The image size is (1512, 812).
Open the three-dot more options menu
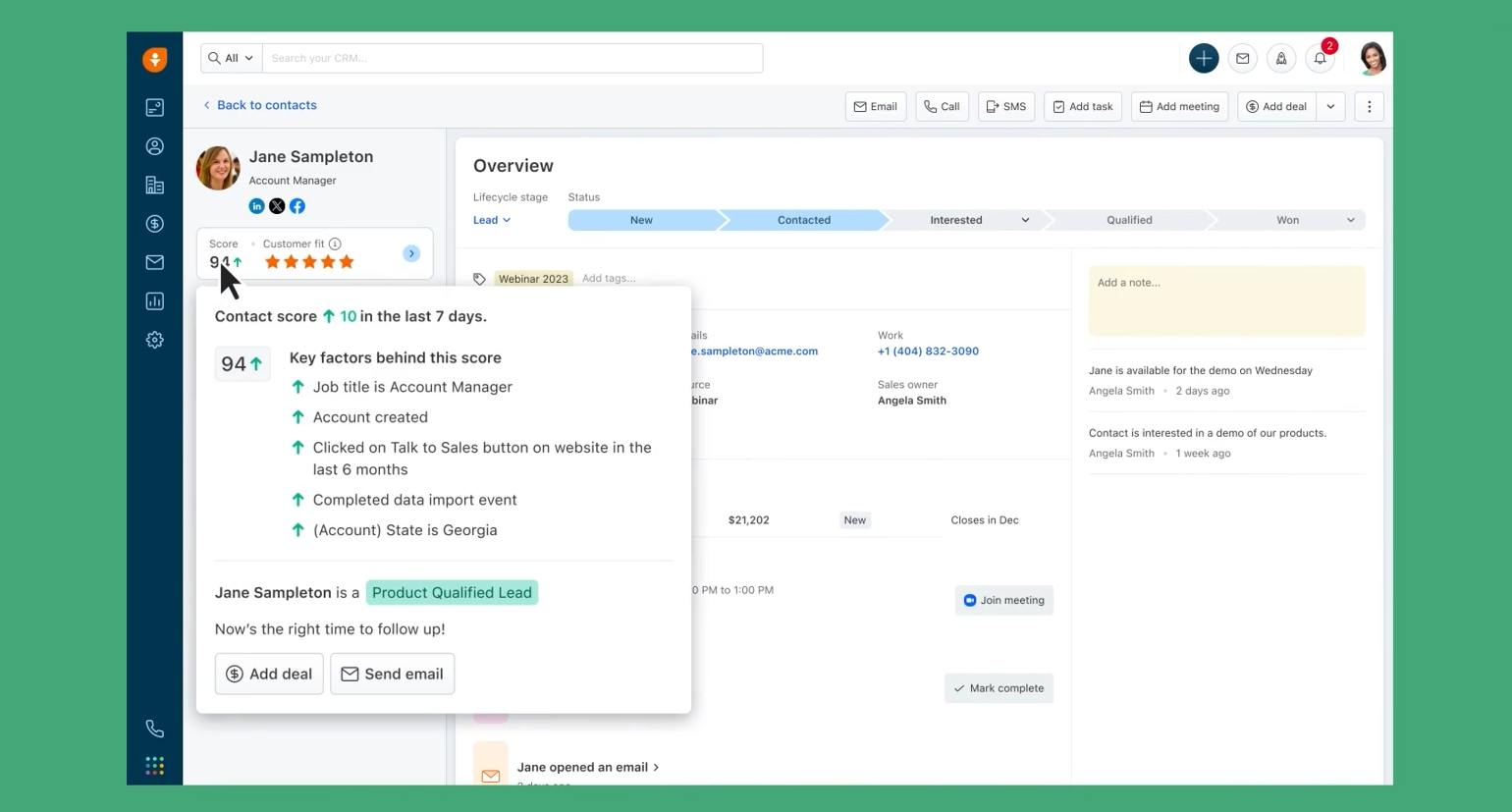(x=1369, y=107)
